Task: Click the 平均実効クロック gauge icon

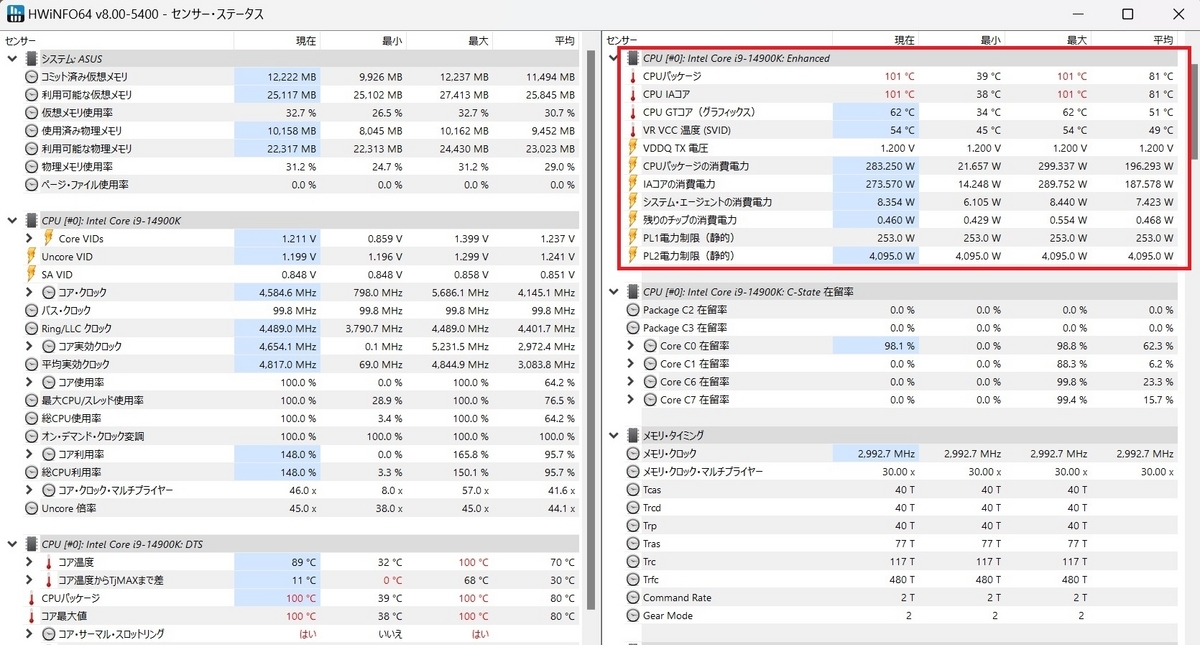Action: pos(32,365)
